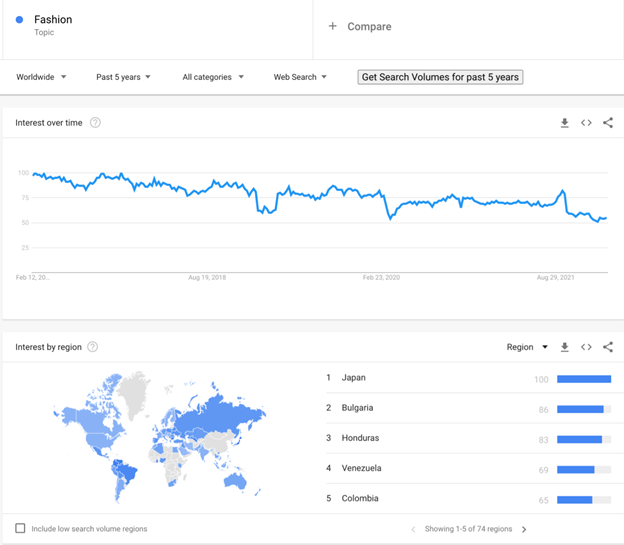Edit the Fashion topic search term
This screenshot has width=624, height=545.
coord(53,20)
